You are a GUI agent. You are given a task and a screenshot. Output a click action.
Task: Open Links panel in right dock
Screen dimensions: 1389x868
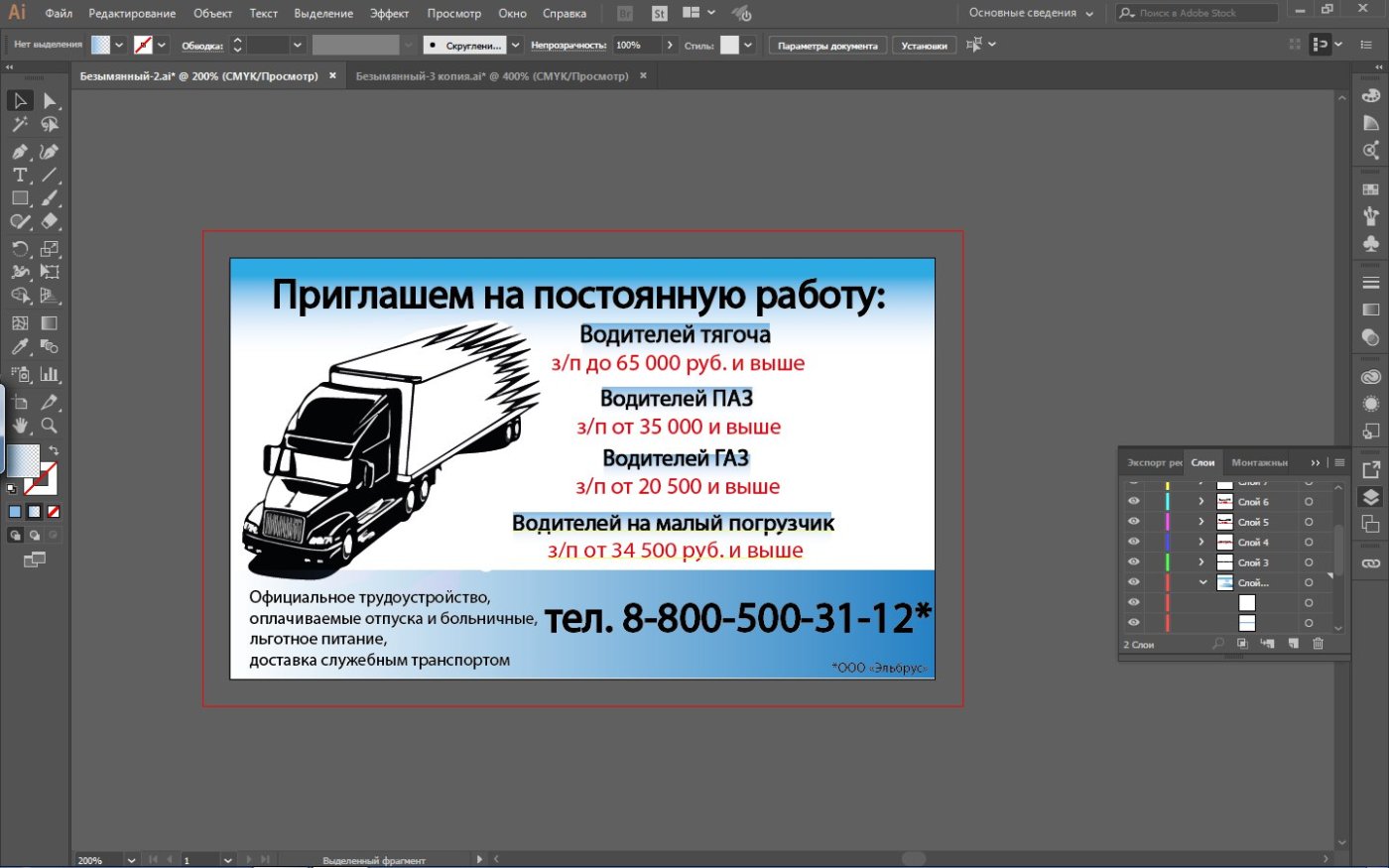(1371, 562)
